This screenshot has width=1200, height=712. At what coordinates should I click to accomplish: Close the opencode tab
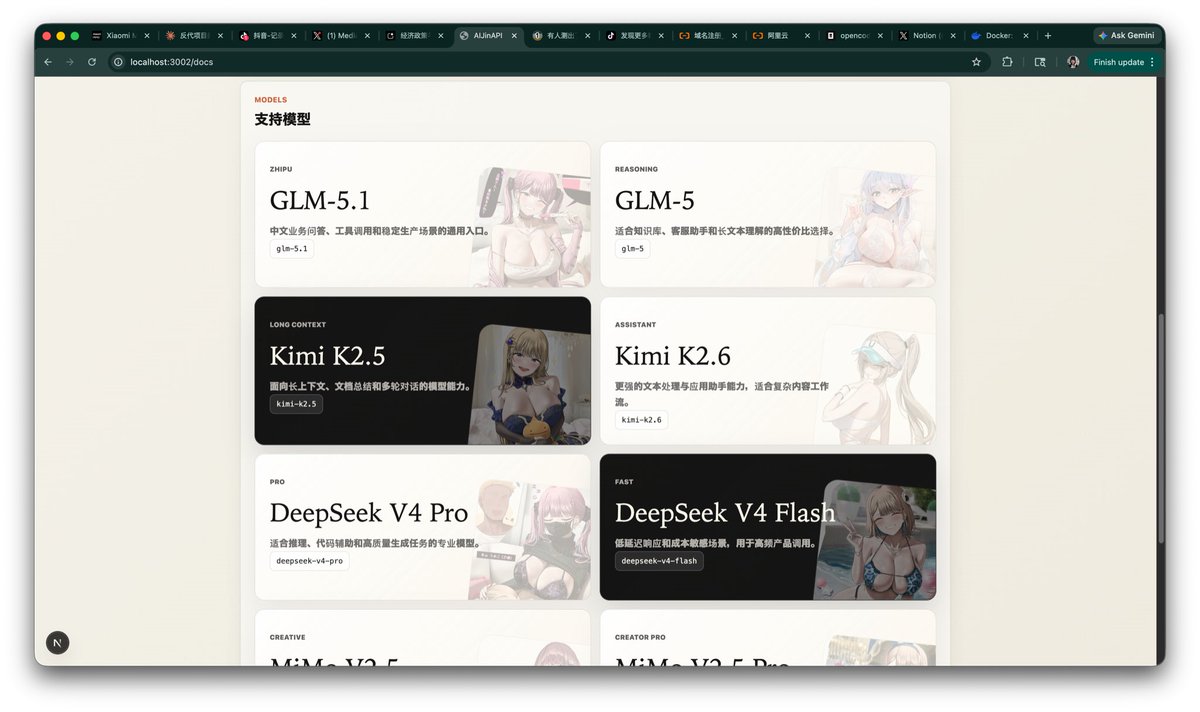pos(880,35)
